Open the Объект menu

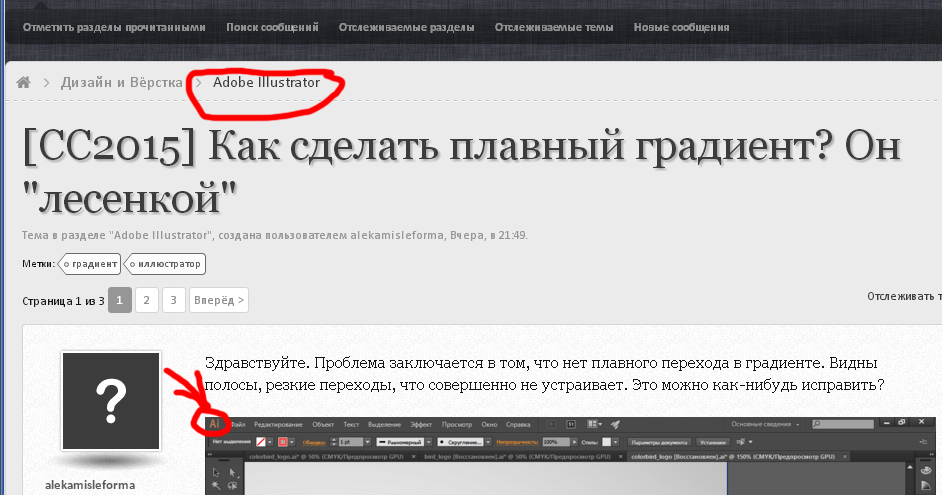323,425
